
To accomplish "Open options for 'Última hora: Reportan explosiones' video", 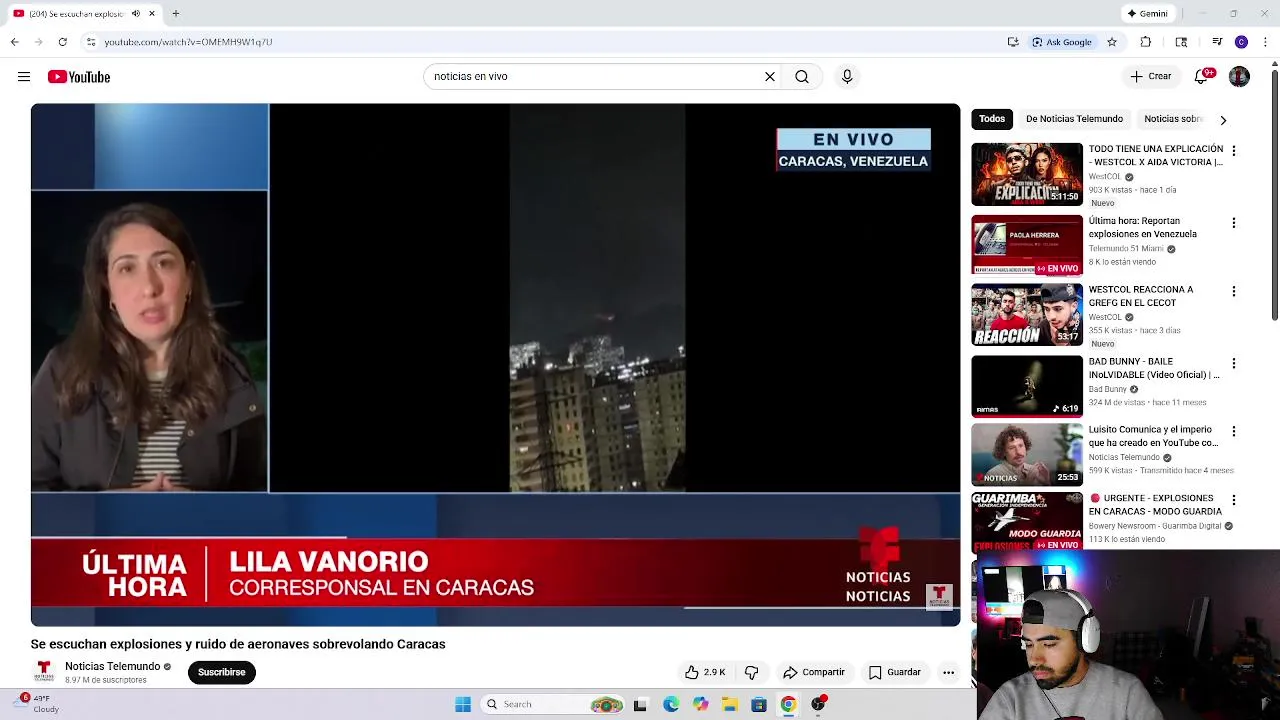I will coord(1233,223).
